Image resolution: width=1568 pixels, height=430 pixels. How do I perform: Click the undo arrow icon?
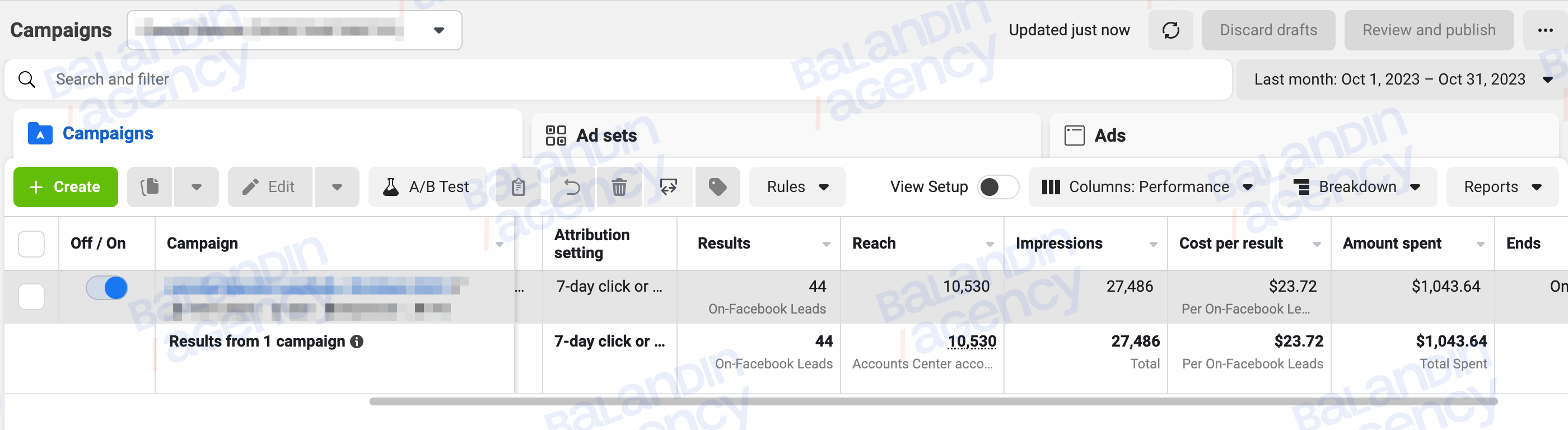572,186
